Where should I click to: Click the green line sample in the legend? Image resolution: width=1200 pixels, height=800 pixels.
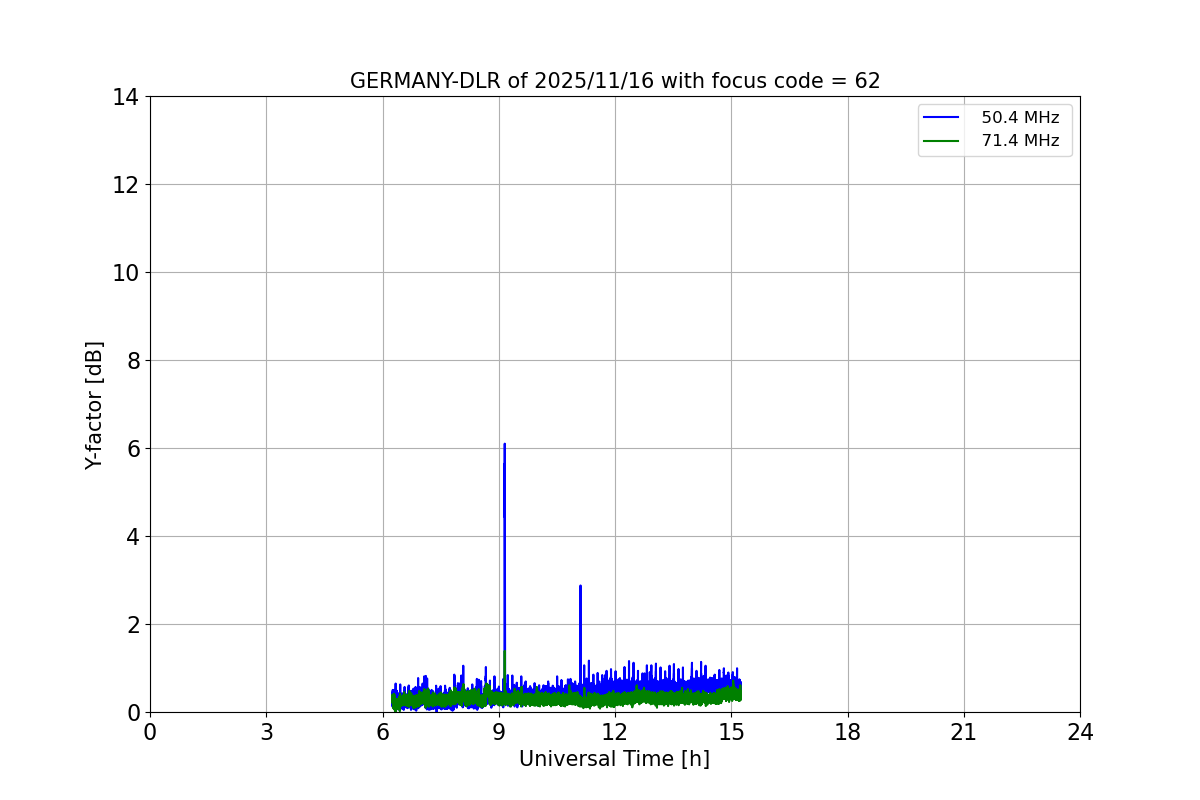point(942,141)
